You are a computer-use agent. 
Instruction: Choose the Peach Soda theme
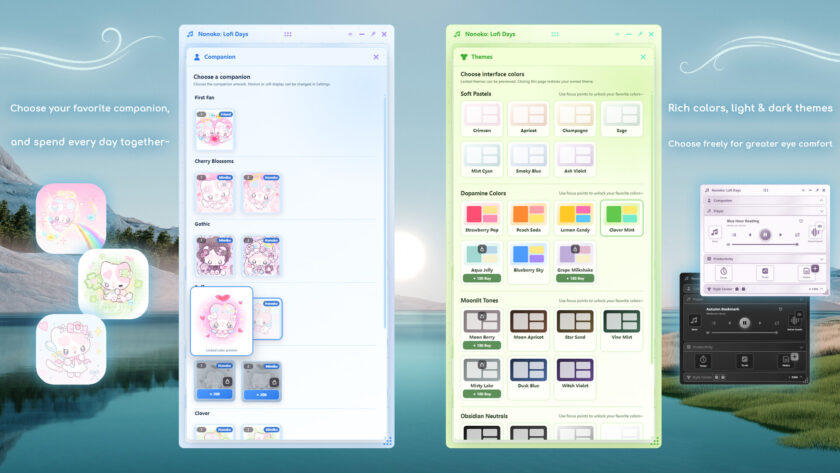(528, 218)
